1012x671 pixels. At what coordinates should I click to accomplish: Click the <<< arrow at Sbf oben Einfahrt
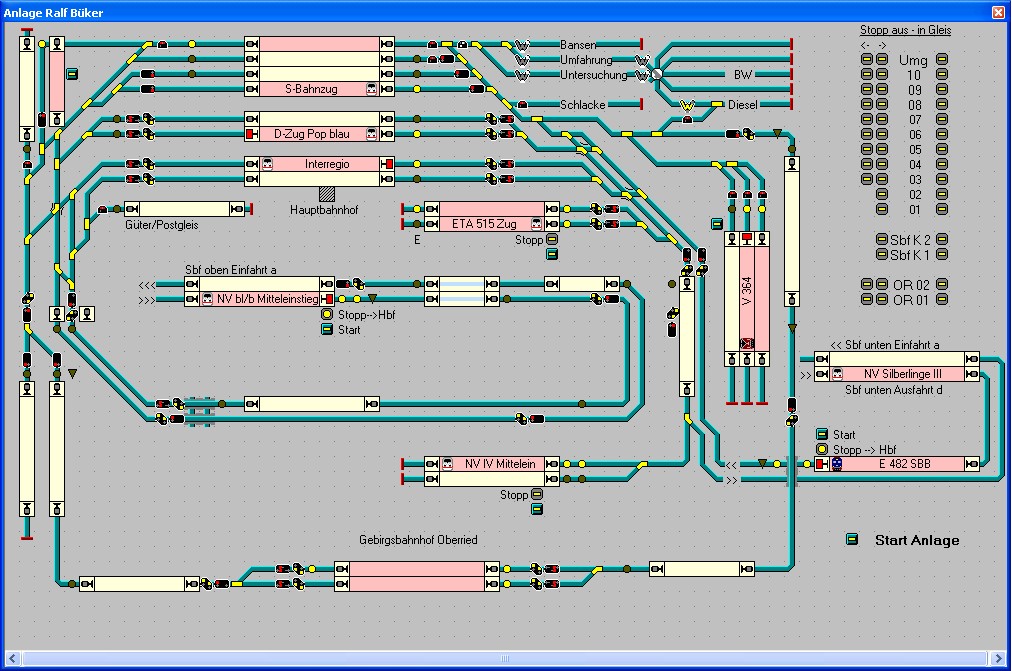click(x=147, y=284)
